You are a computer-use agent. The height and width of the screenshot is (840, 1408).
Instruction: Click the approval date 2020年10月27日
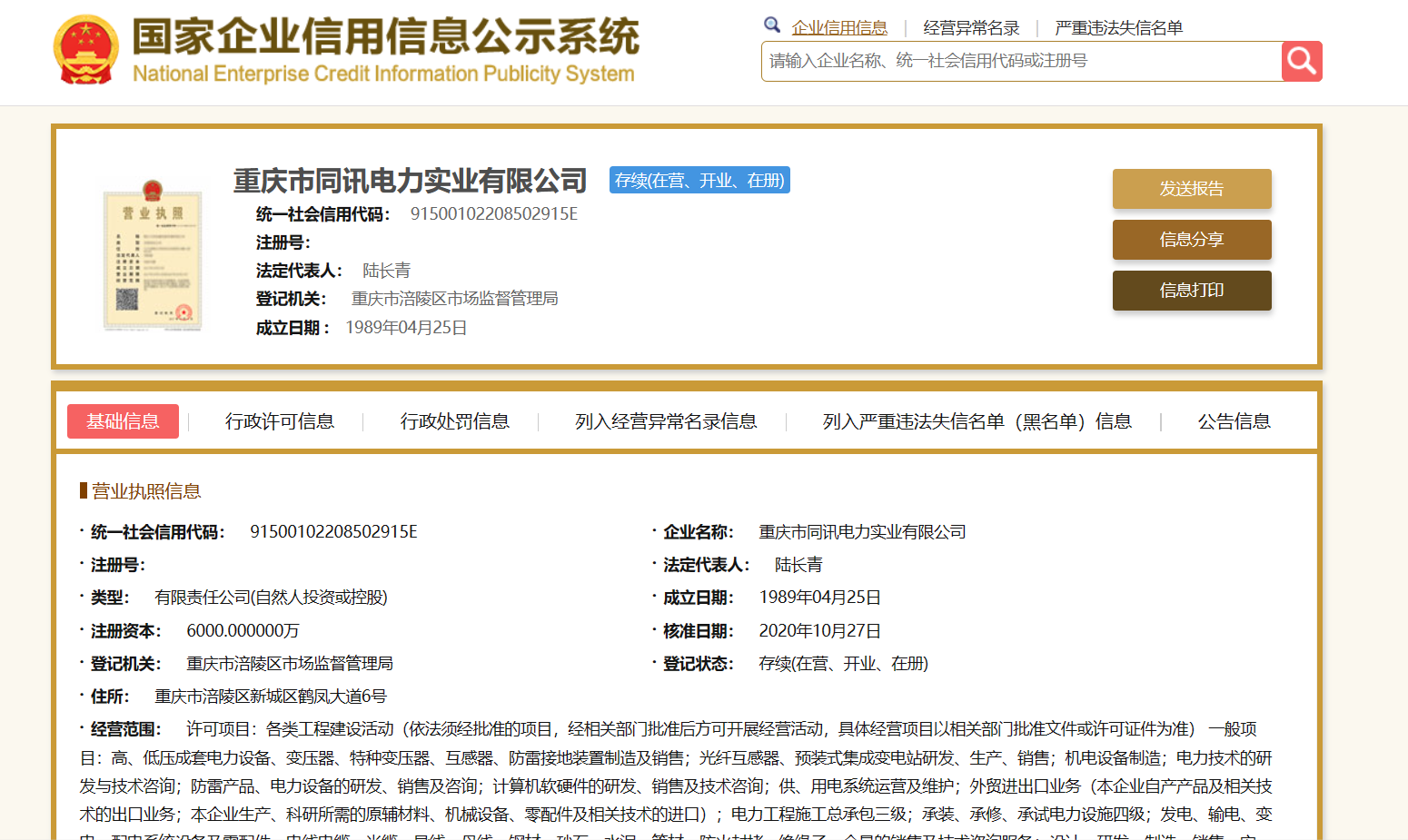coord(820,631)
